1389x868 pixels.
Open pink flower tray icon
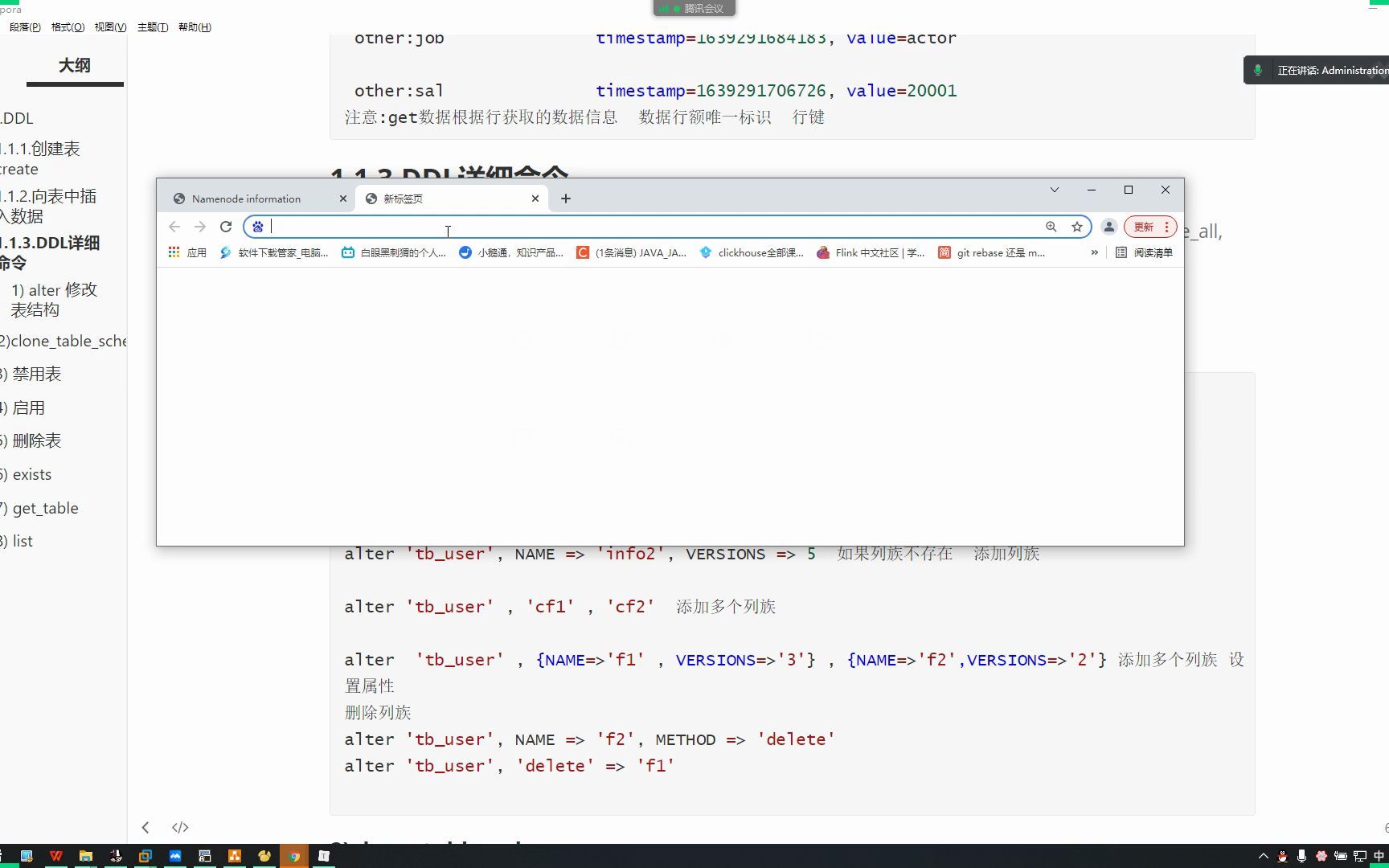pyautogui.click(x=1321, y=856)
